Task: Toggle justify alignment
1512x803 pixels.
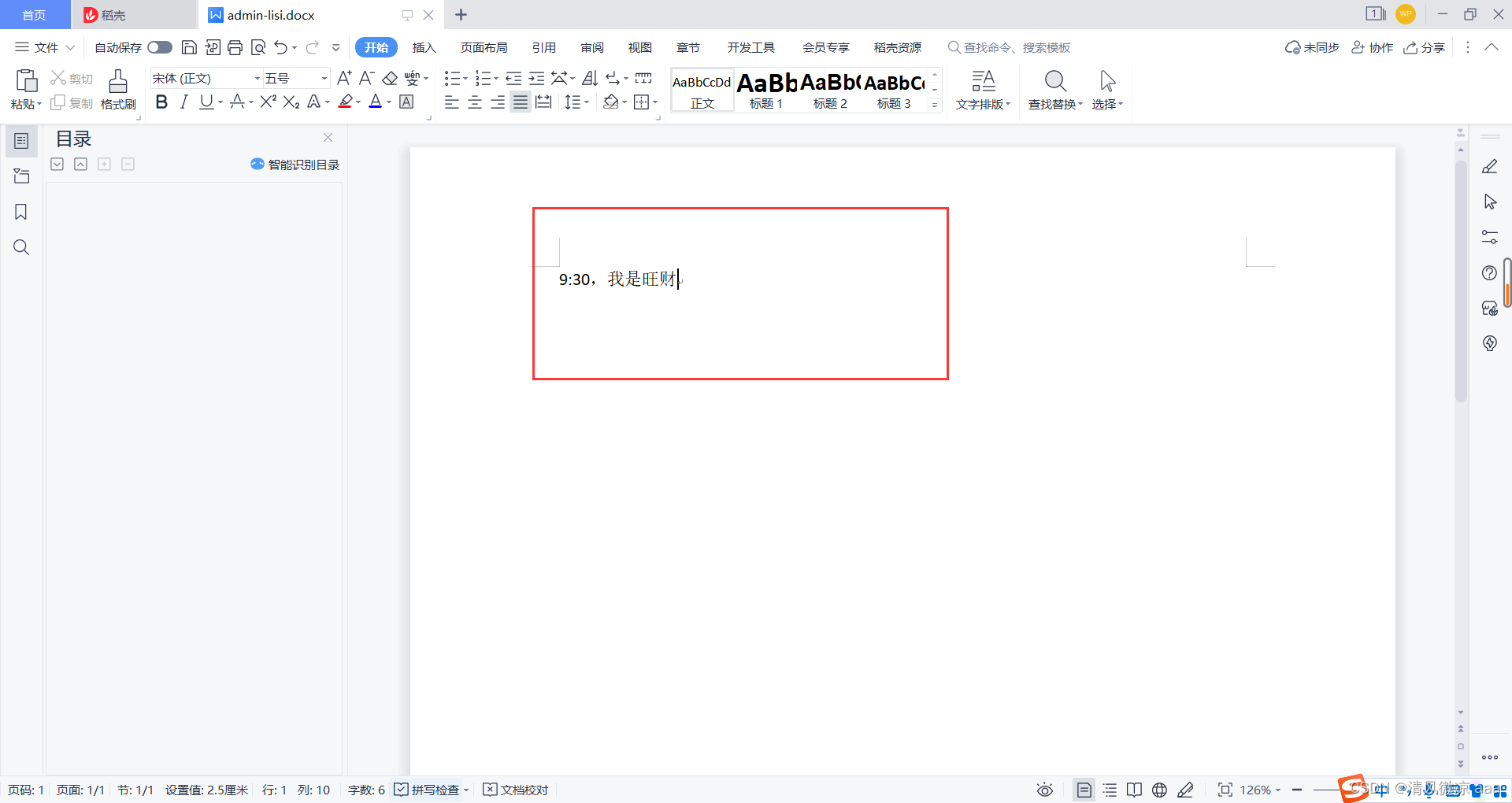Action: point(521,102)
